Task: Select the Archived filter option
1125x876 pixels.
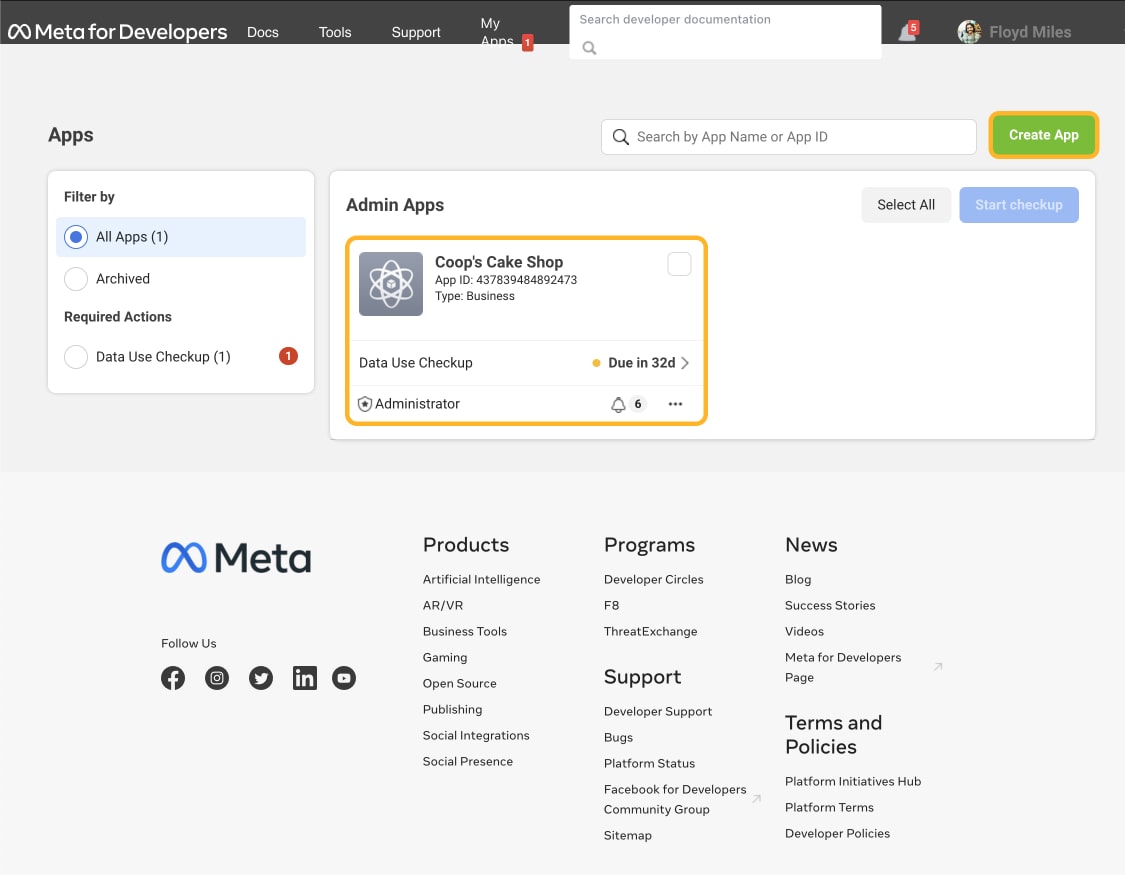Action: pyautogui.click(x=75, y=279)
